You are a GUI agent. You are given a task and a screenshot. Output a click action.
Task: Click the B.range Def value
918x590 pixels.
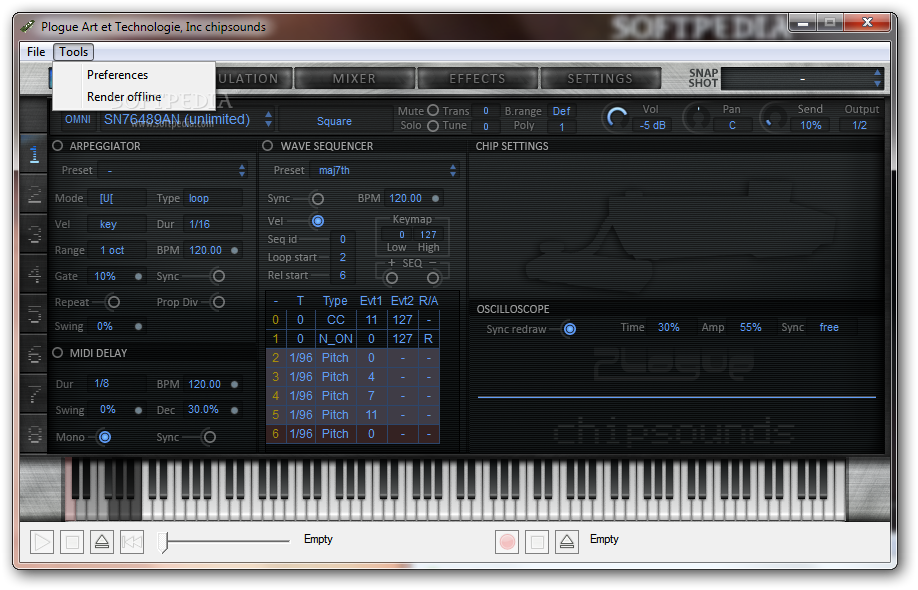[561, 111]
